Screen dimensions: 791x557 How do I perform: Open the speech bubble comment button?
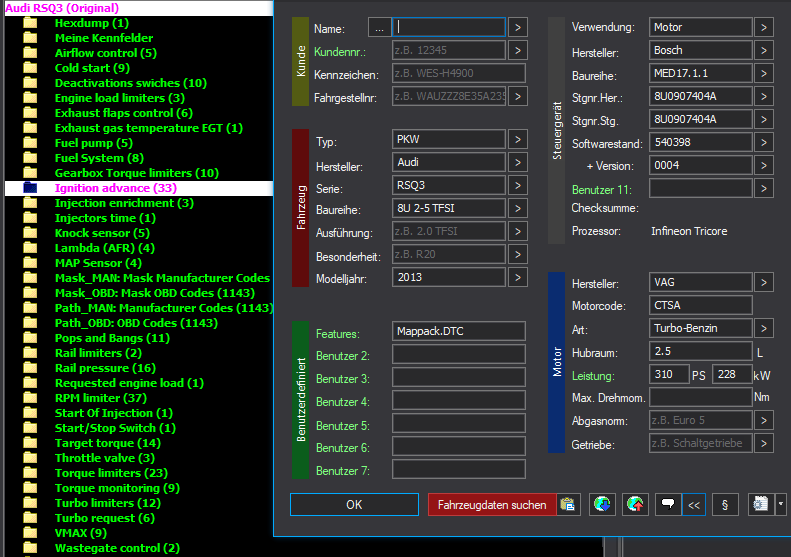[667, 505]
